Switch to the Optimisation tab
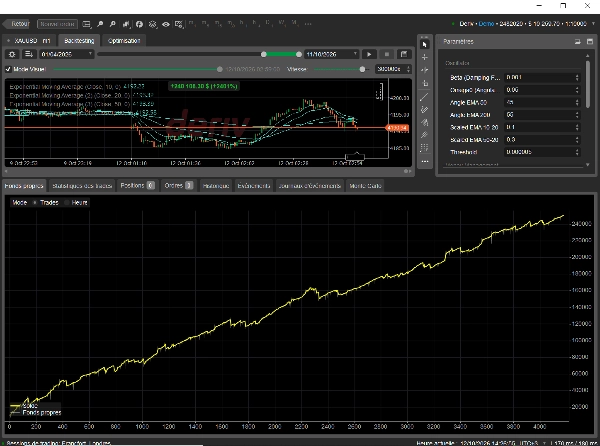 (124, 41)
